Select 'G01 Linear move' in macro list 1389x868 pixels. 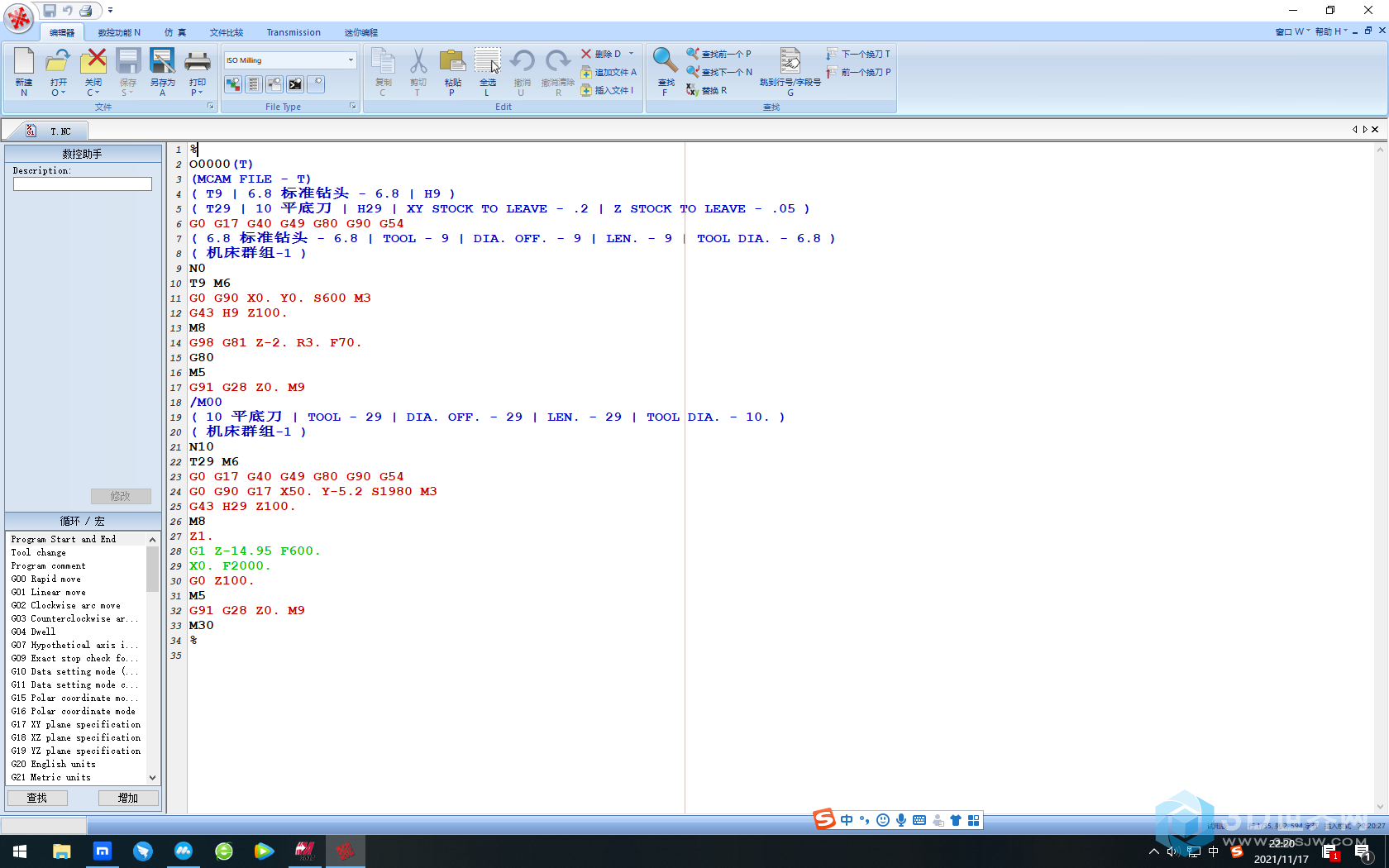pyautogui.click(x=49, y=592)
